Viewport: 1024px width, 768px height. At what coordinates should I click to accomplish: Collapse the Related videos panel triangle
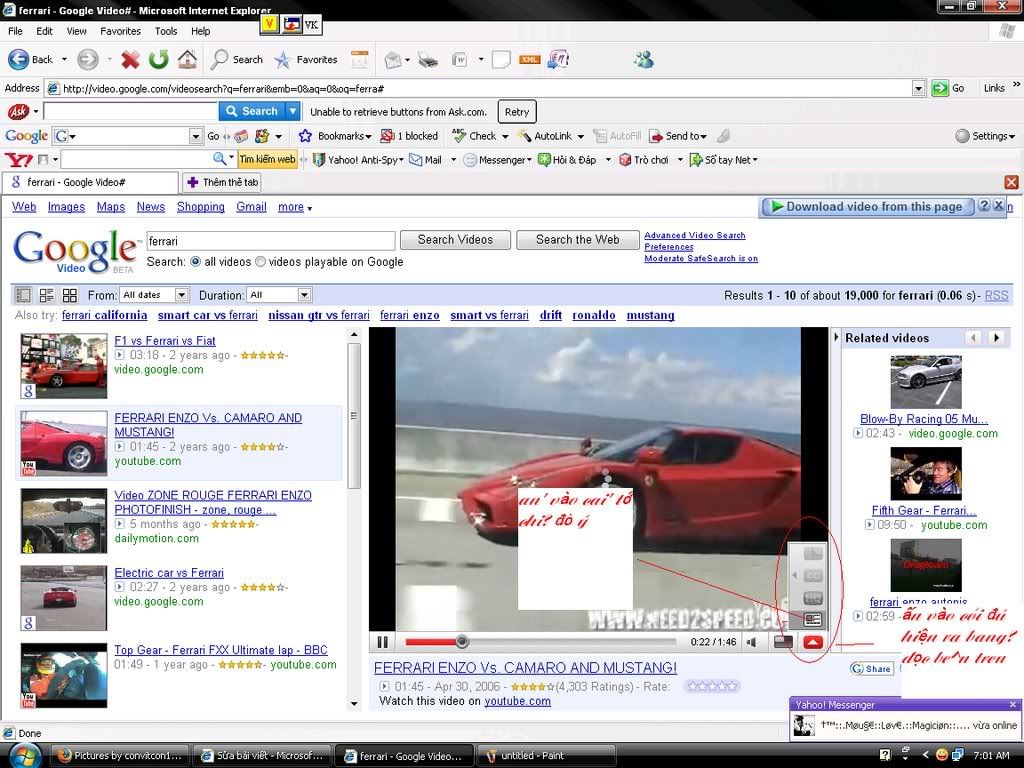click(x=836, y=338)
